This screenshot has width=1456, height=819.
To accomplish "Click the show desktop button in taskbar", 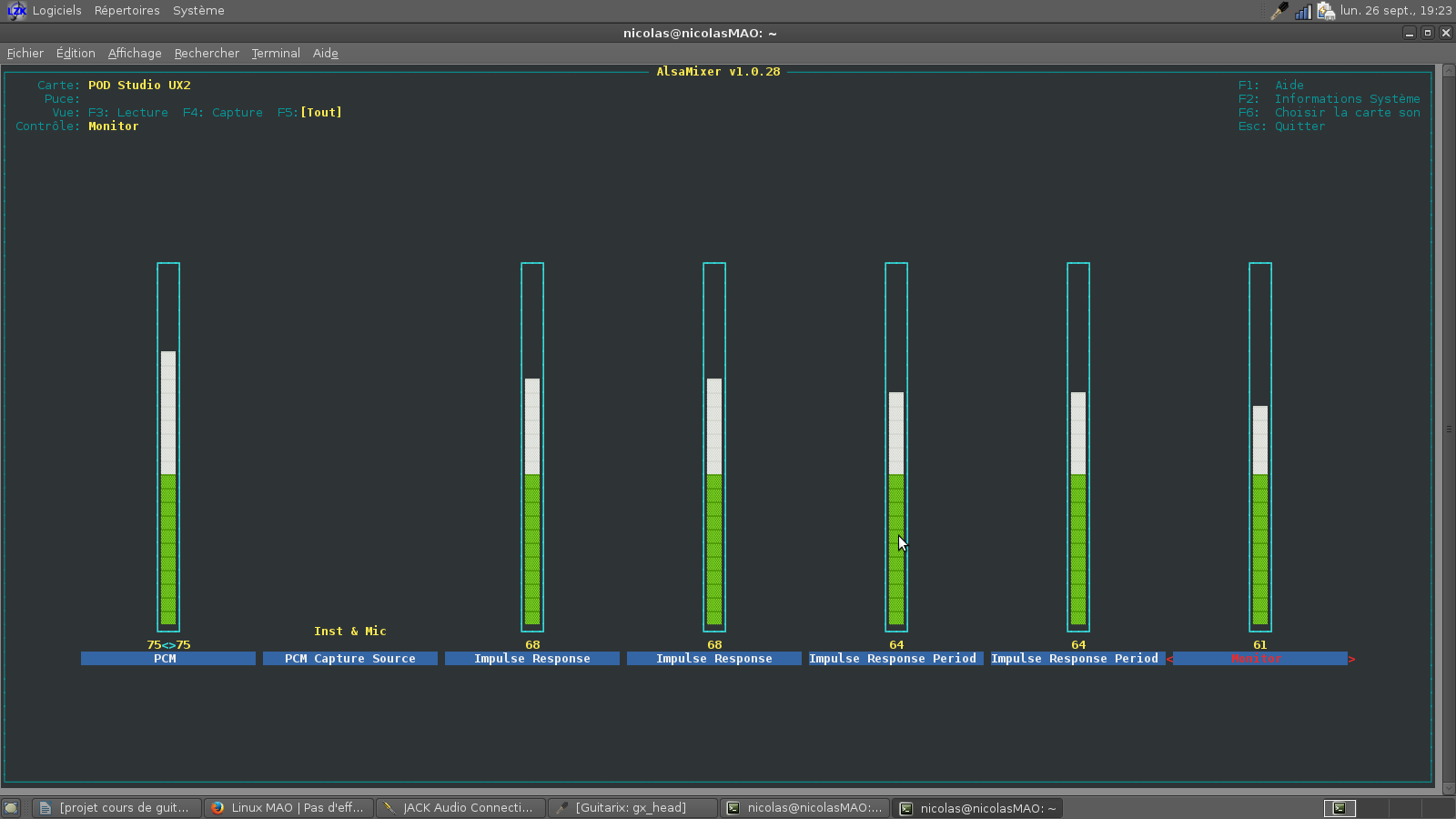I will (x=11, y=808).
